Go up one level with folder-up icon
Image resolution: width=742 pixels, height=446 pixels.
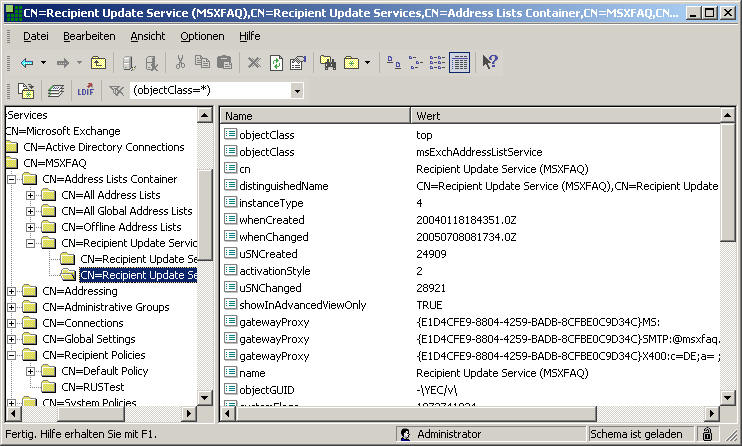point(98,62)
